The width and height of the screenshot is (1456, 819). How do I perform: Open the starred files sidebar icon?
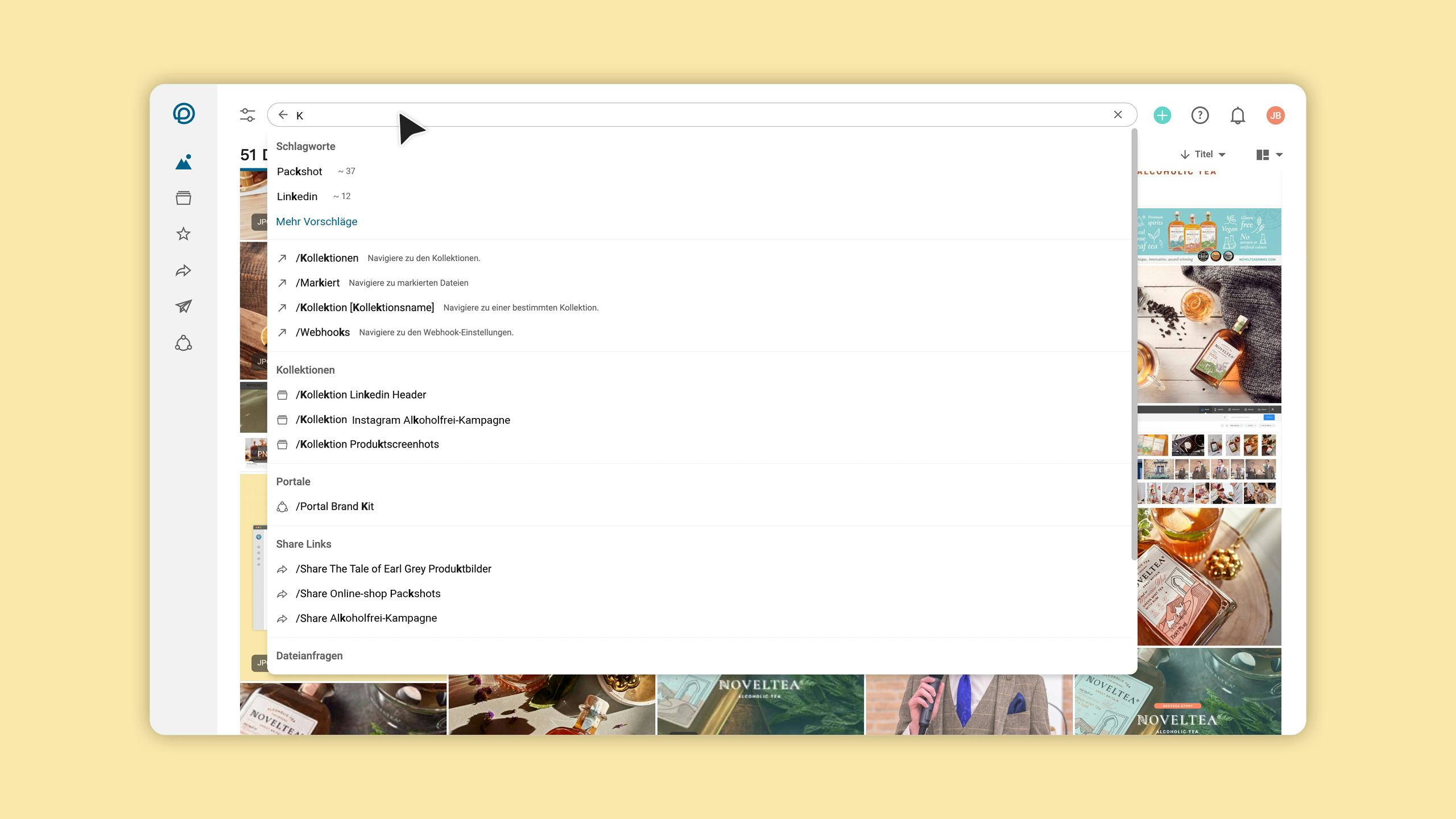point(183,234)
